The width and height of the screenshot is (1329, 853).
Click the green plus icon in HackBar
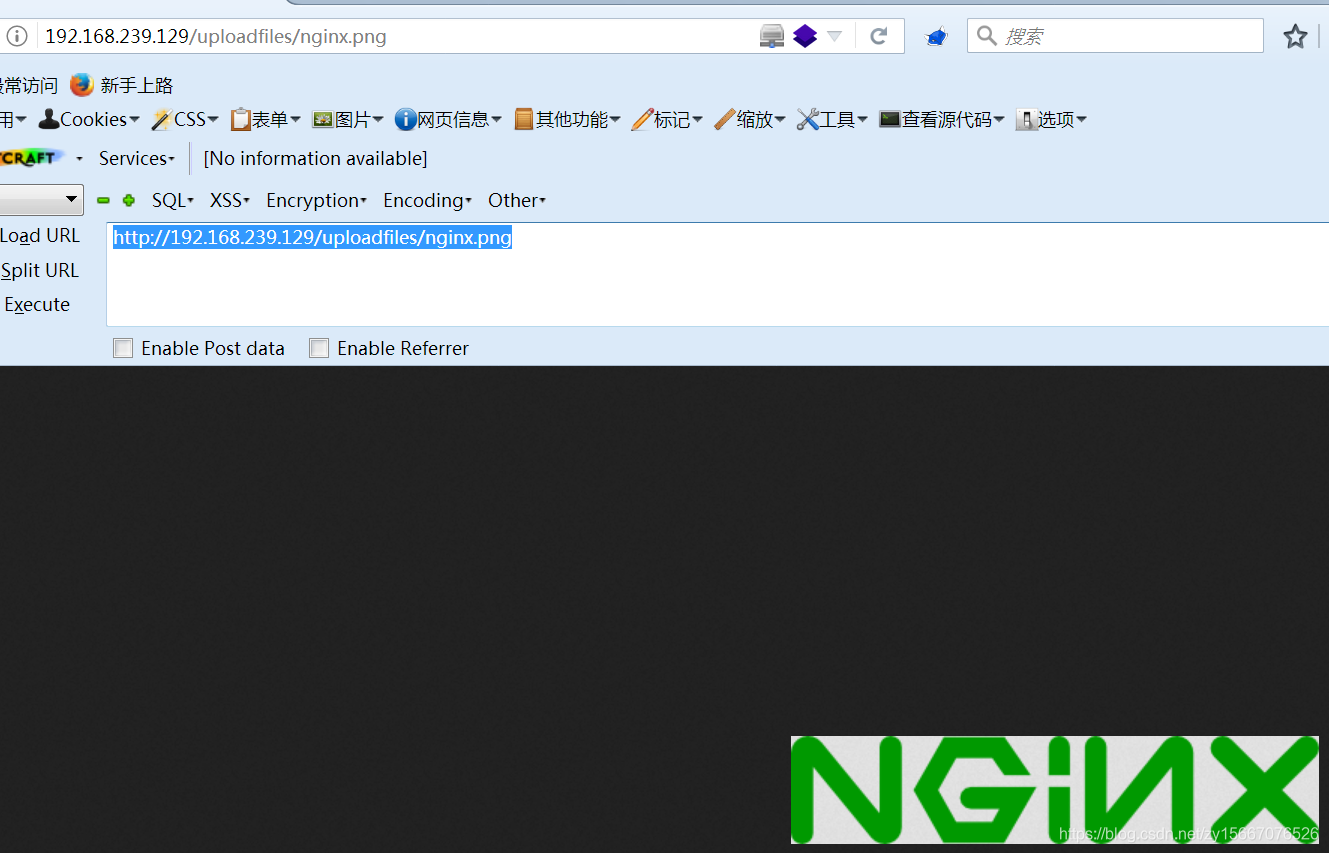tap(128, 200)
